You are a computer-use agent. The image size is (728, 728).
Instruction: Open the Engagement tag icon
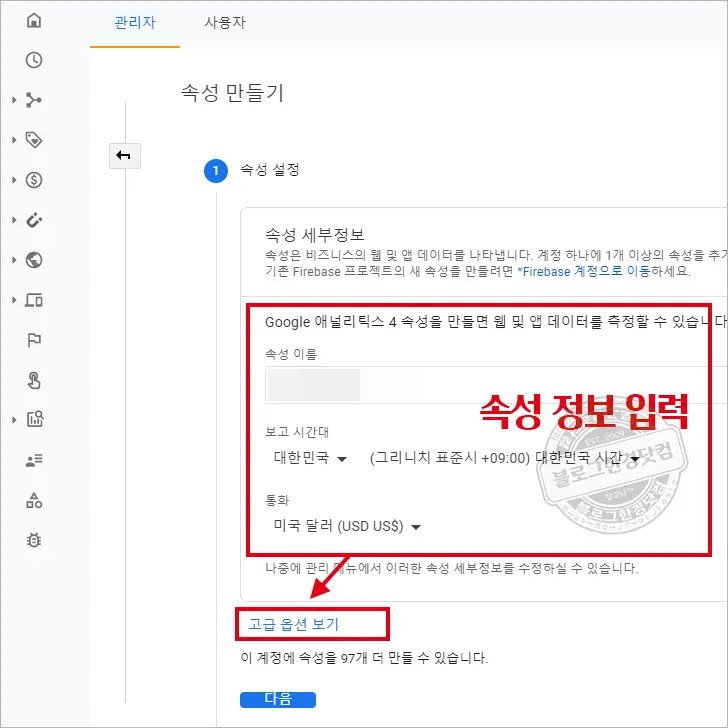pyautogui.click(x=34, y=140)
